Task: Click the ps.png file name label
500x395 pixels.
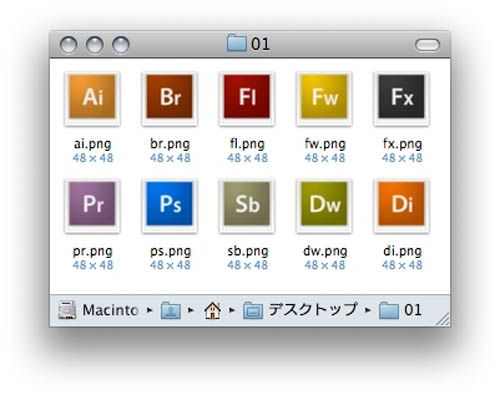Action: coord(170,251)
